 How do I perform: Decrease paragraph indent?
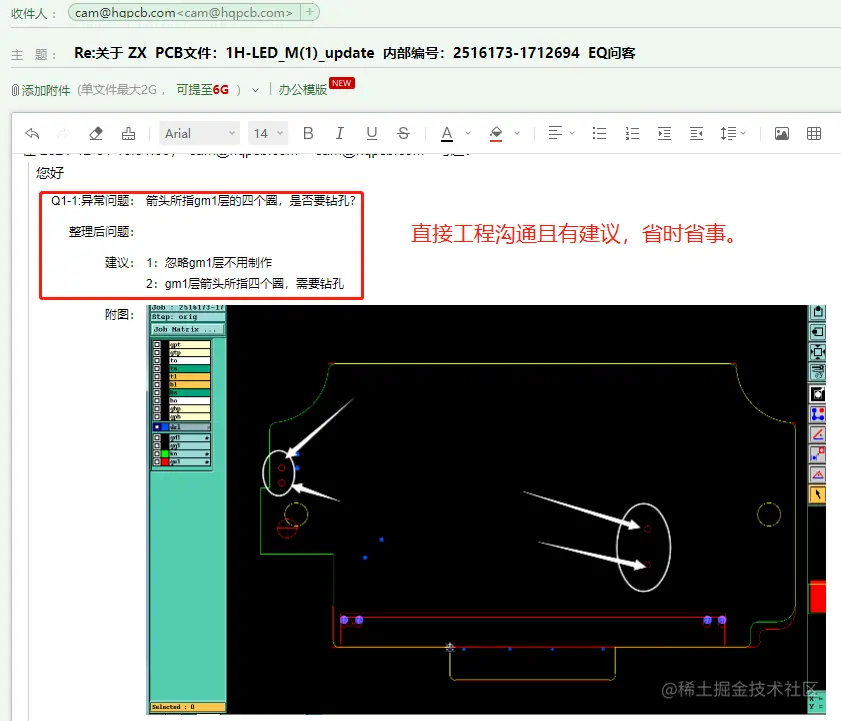pyautogui.click(x=696, y=134)
